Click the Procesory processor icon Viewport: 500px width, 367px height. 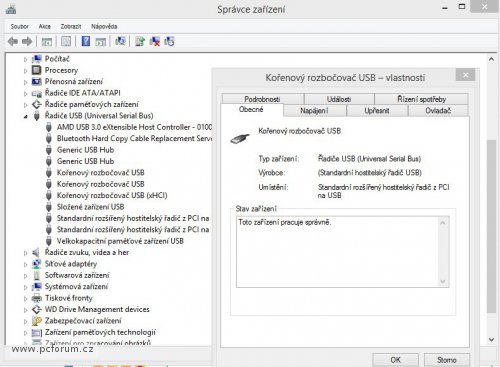(x=37, y=70)
